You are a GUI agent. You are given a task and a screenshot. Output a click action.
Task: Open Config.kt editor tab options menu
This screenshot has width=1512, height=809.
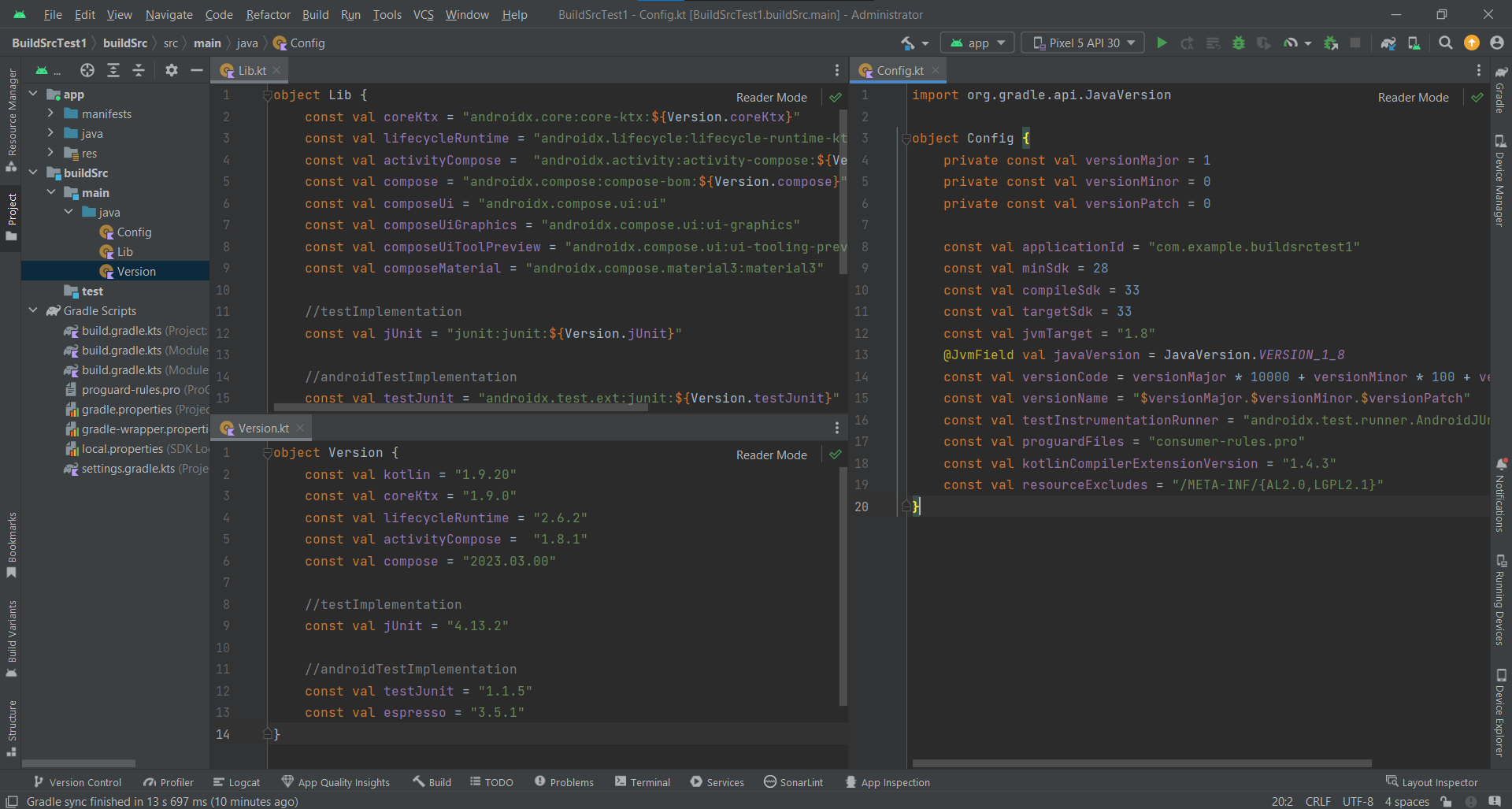1479,70
